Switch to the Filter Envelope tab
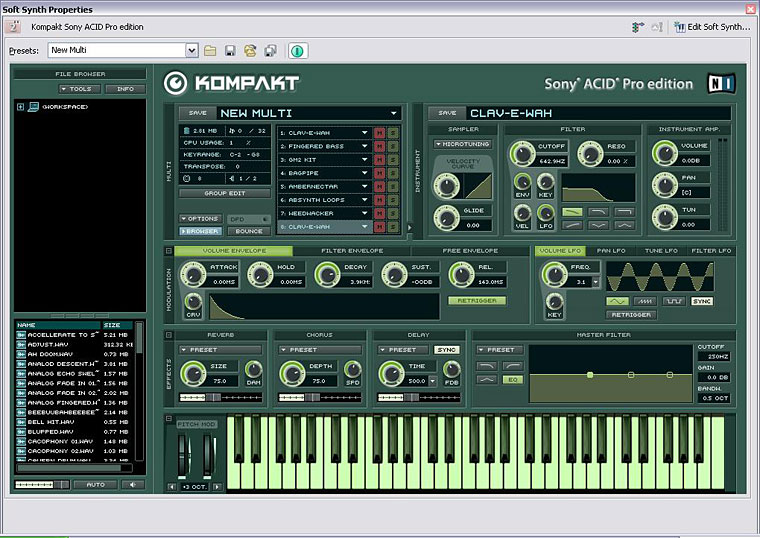Image resolution: width=760 pixels, height=538 pixels. coord(352,251)
